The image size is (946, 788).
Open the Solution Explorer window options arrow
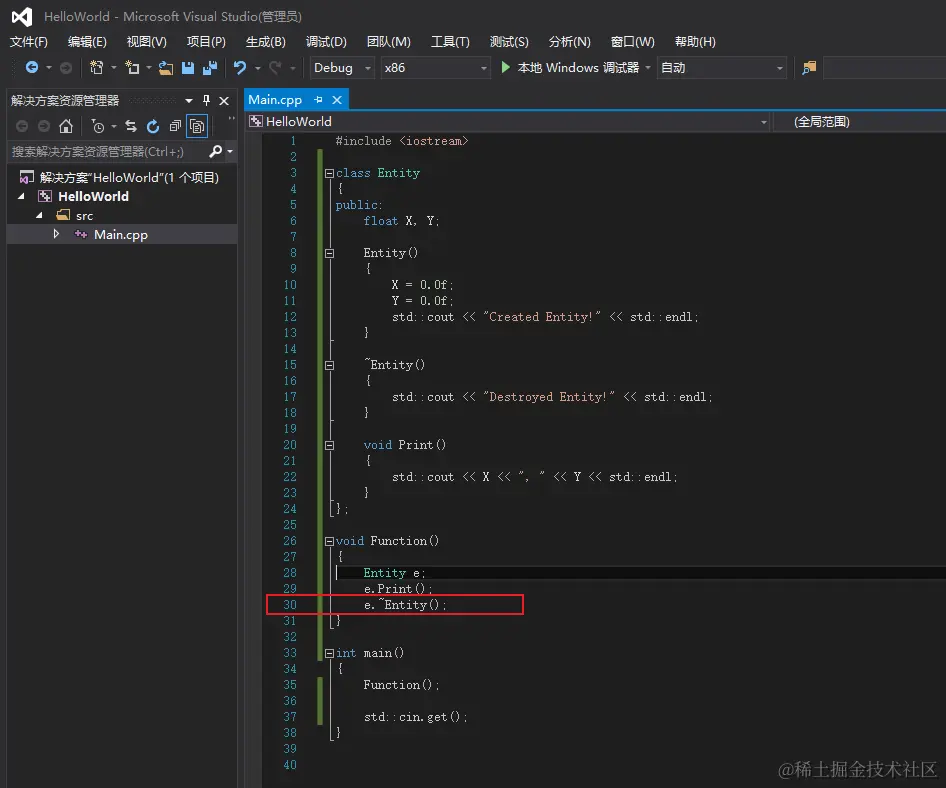coord(189,101)
